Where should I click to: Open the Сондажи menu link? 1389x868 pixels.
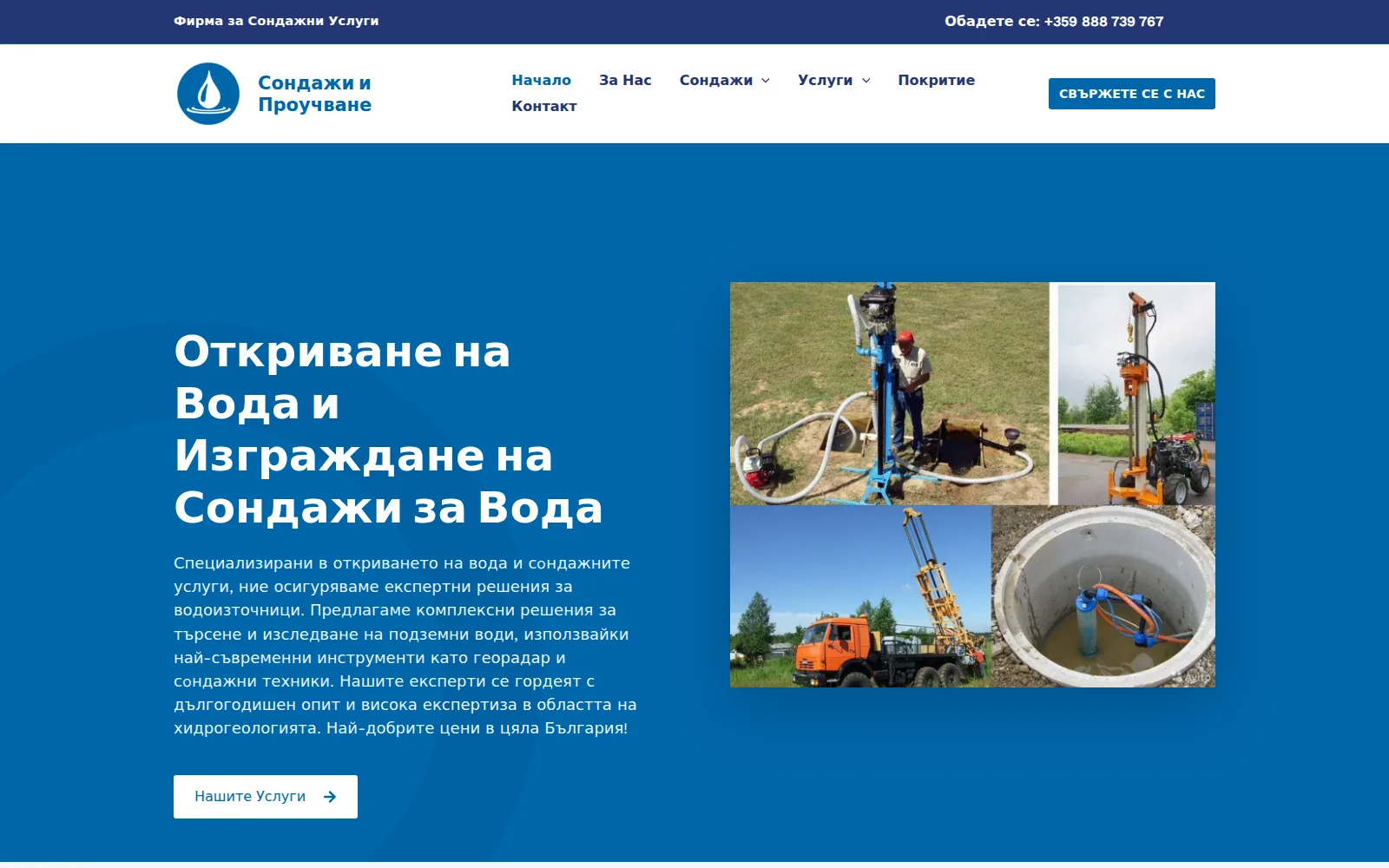pos(715,80)
